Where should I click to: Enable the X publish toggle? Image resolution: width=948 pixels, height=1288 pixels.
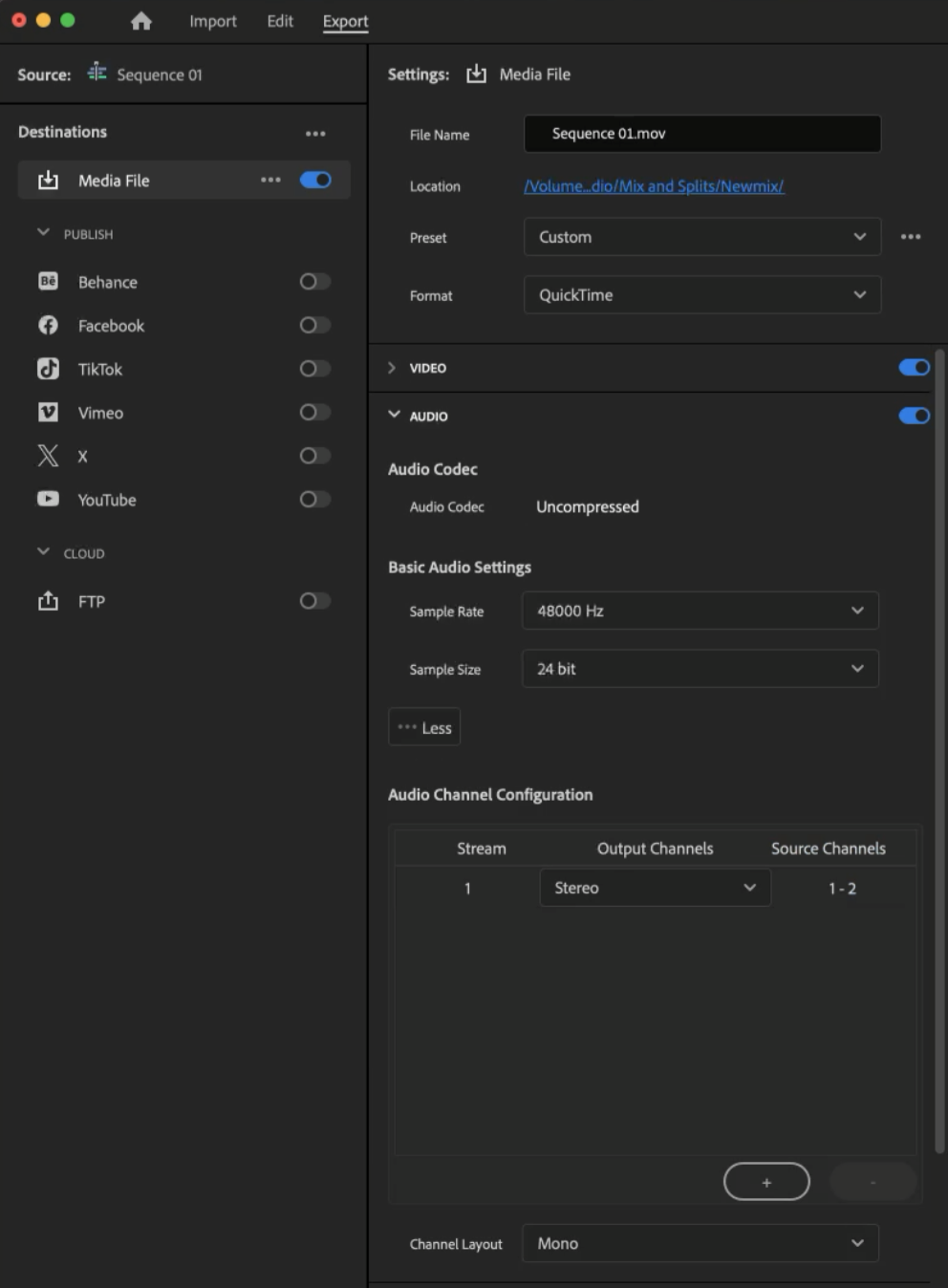coord(315,456)
